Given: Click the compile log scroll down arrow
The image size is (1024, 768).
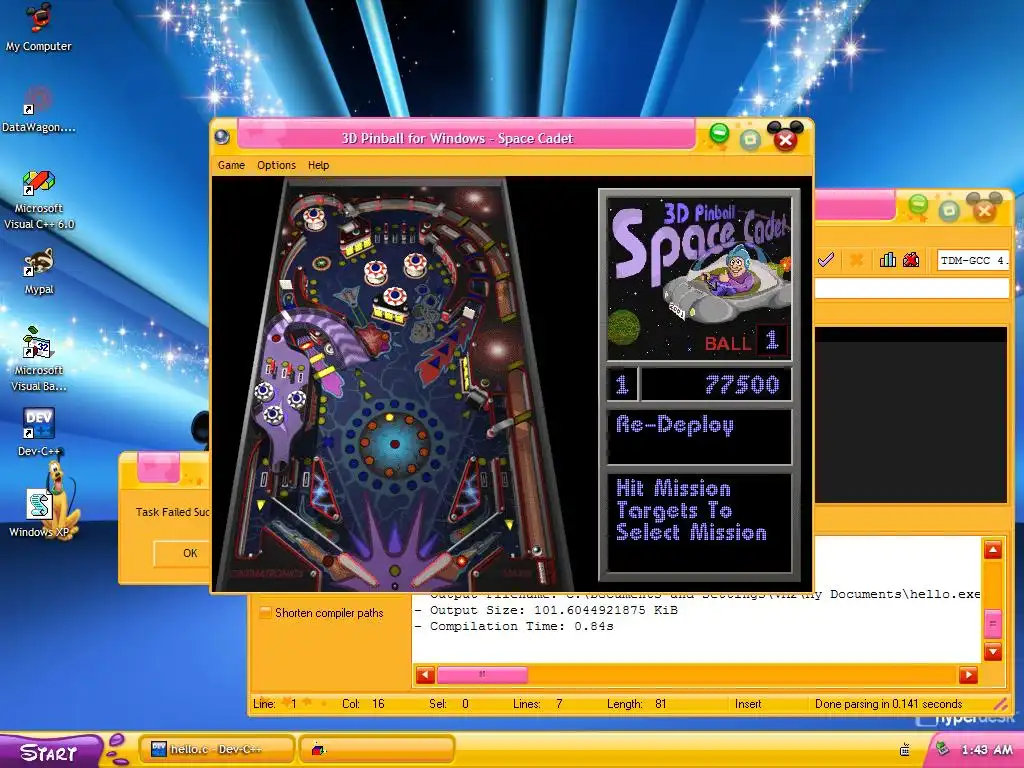Looking at the screenshot, I should (993, 651).
